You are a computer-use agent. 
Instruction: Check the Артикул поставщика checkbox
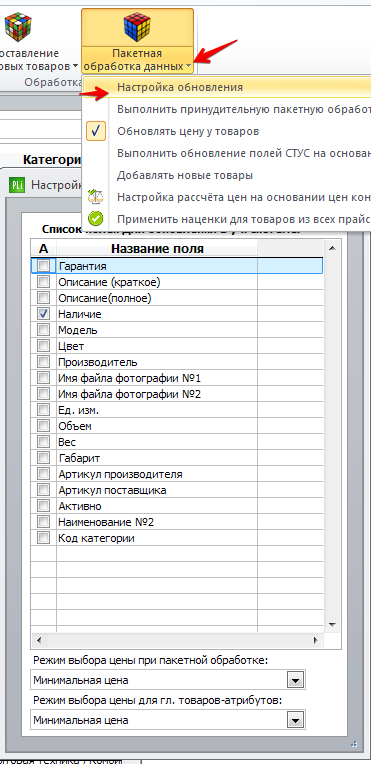44,490
